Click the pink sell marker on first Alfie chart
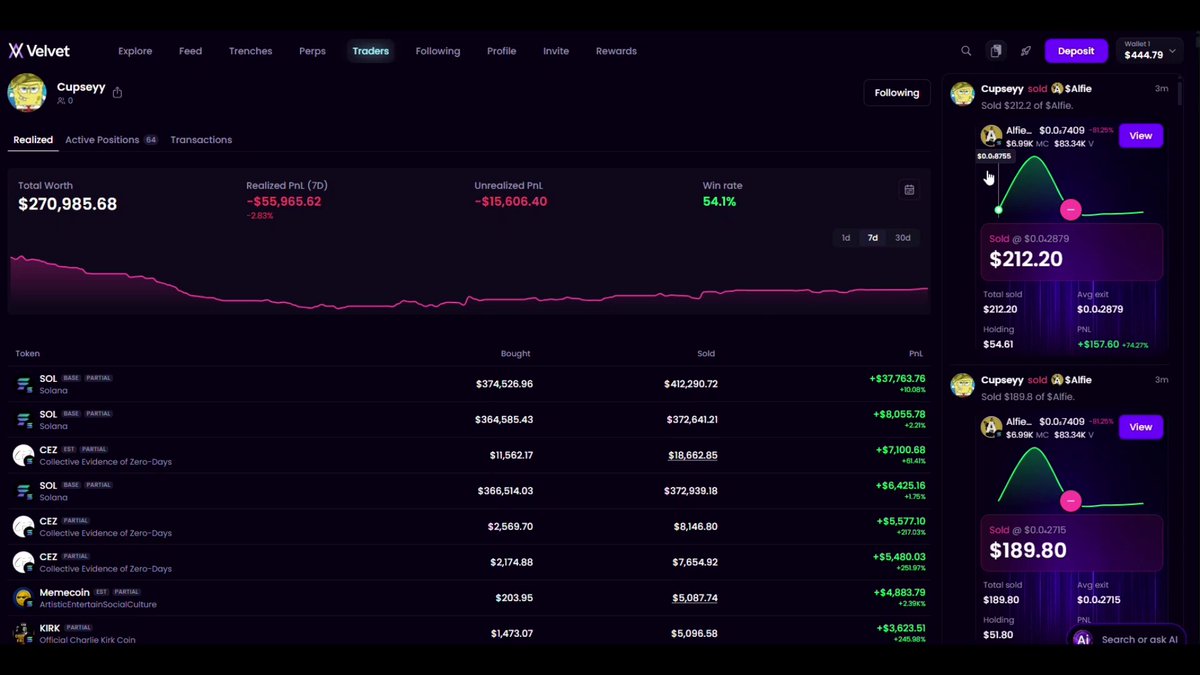 pyautogui.click(x=1071, y=210)
